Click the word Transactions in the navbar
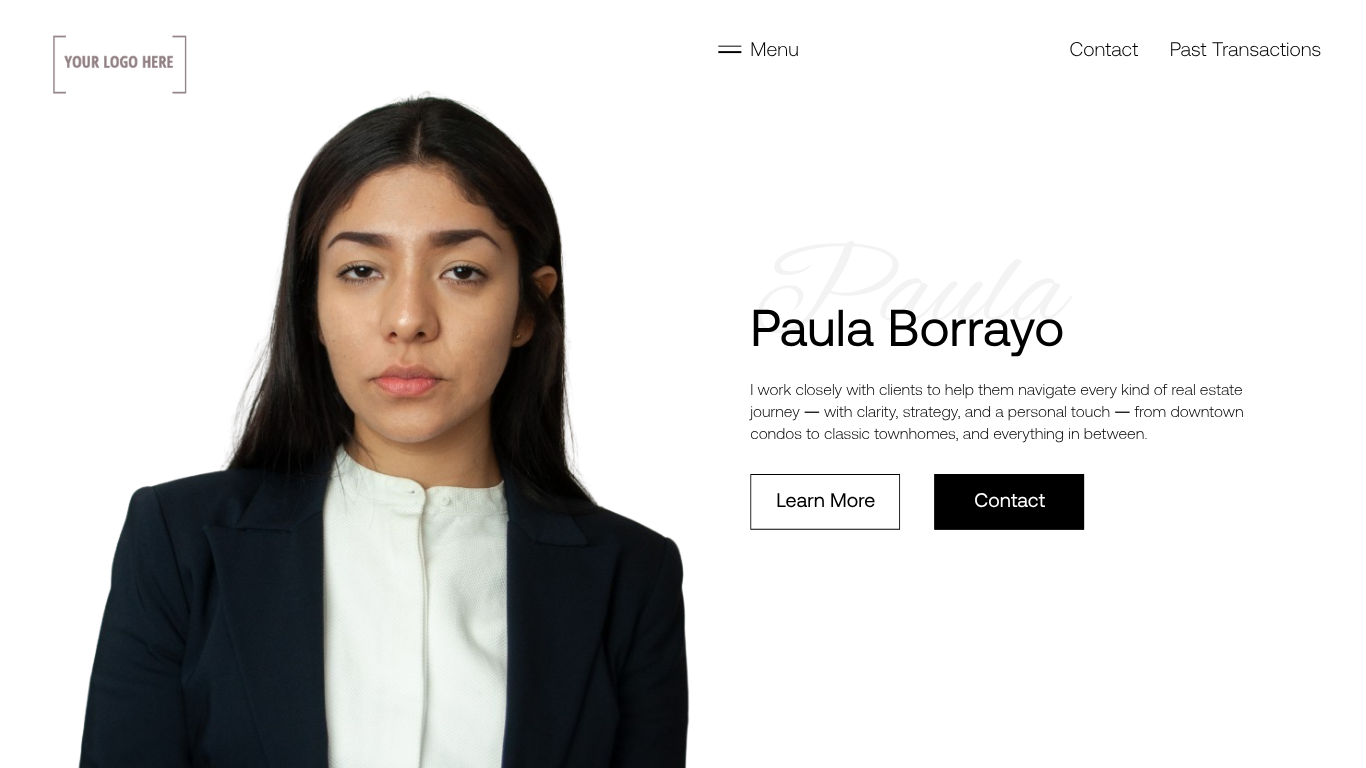 click(1266, 49)
